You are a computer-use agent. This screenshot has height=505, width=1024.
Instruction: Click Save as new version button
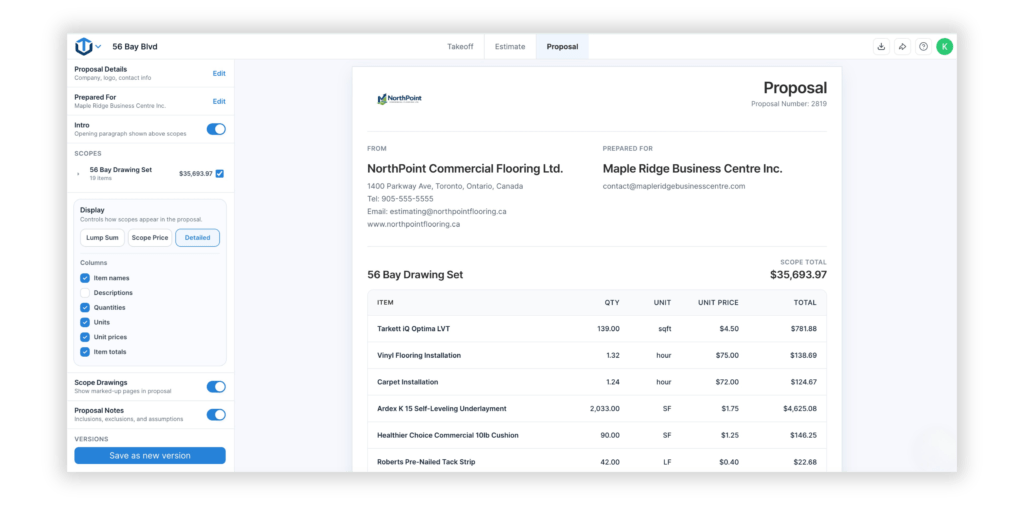(150, 455)
